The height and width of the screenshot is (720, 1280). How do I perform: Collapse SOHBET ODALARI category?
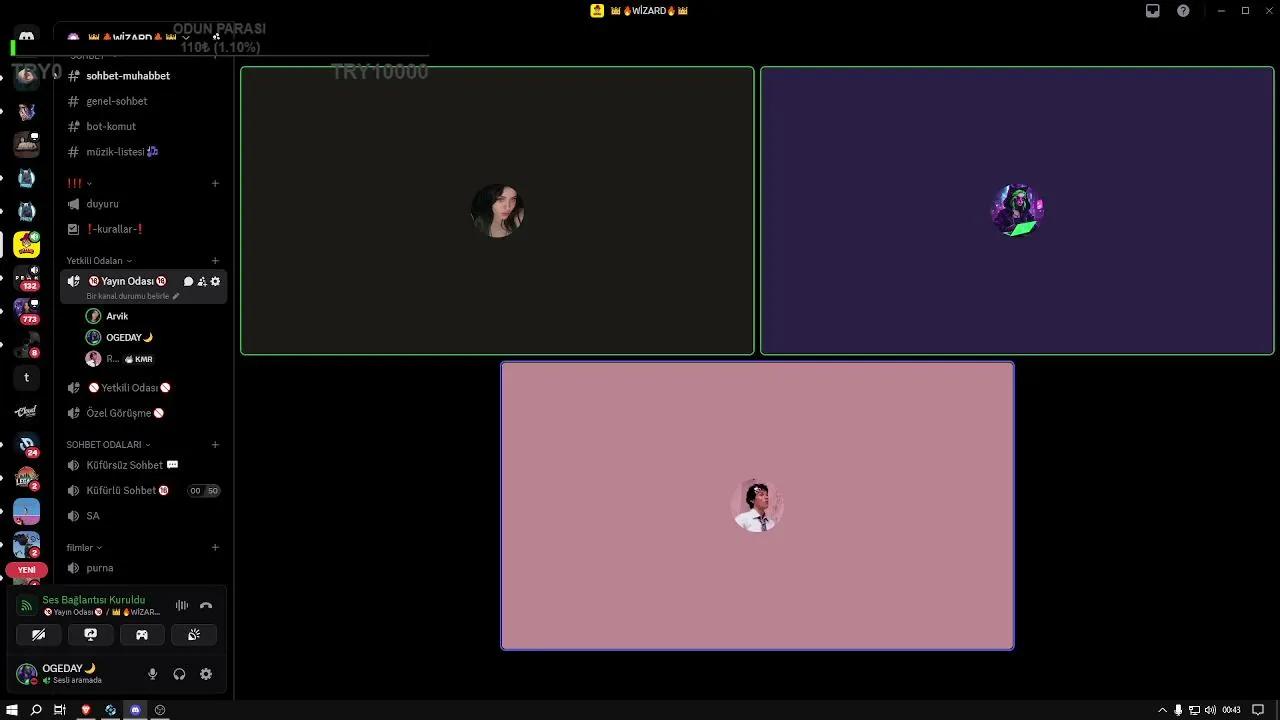pos(108,445)
